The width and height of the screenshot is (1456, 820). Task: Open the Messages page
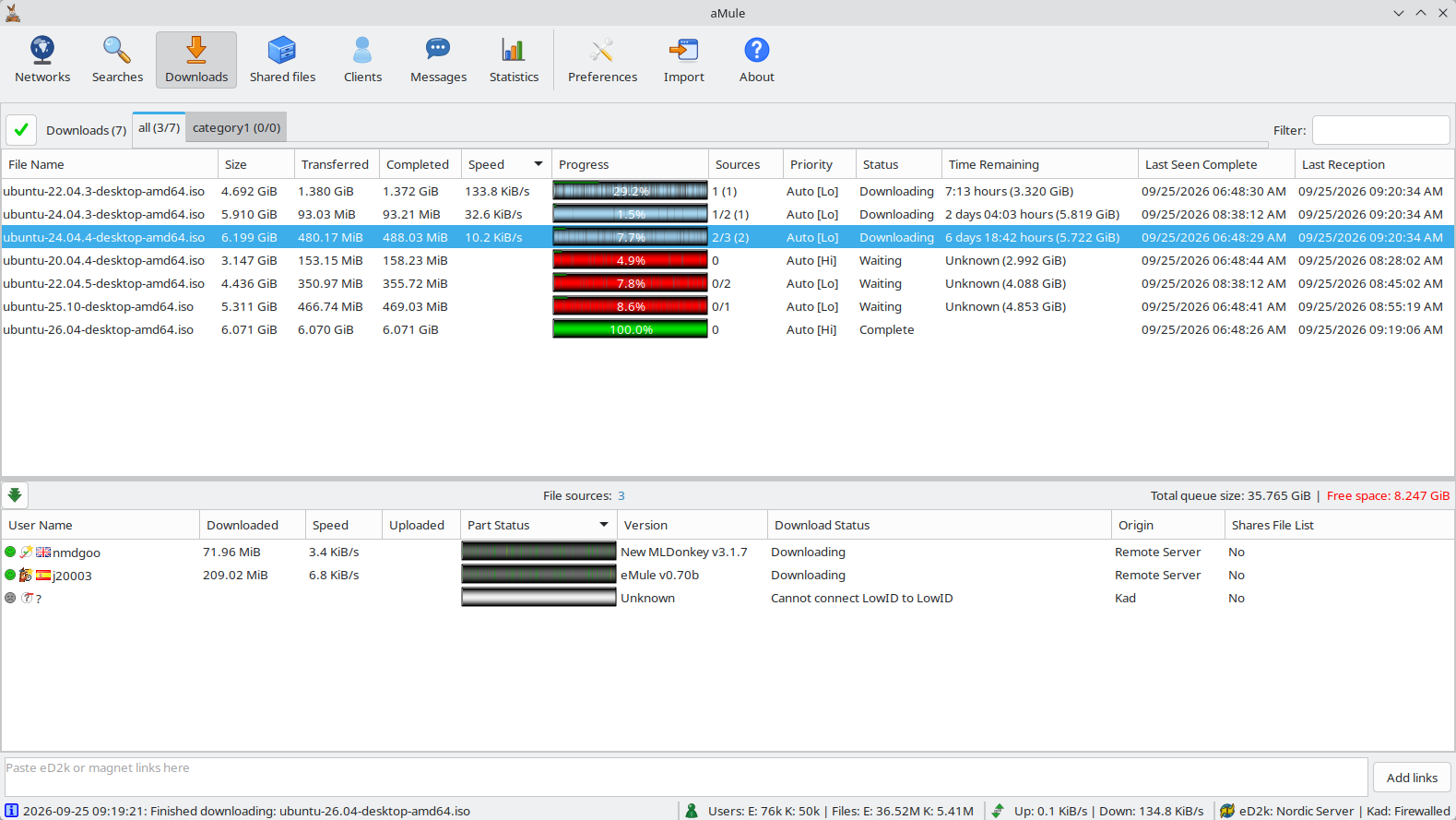(438, 60)
